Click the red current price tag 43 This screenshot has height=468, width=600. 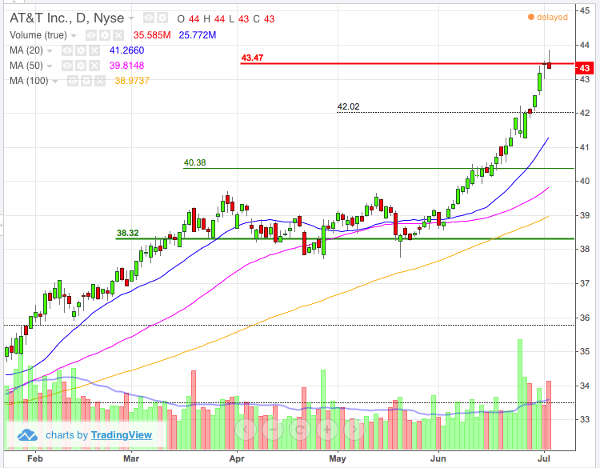tap(584, 68)
